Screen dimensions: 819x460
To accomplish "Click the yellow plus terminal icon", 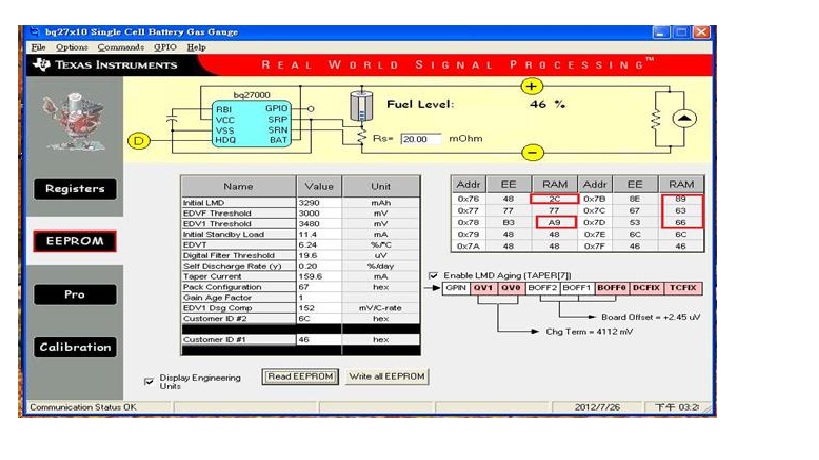I will pos(532,86).
